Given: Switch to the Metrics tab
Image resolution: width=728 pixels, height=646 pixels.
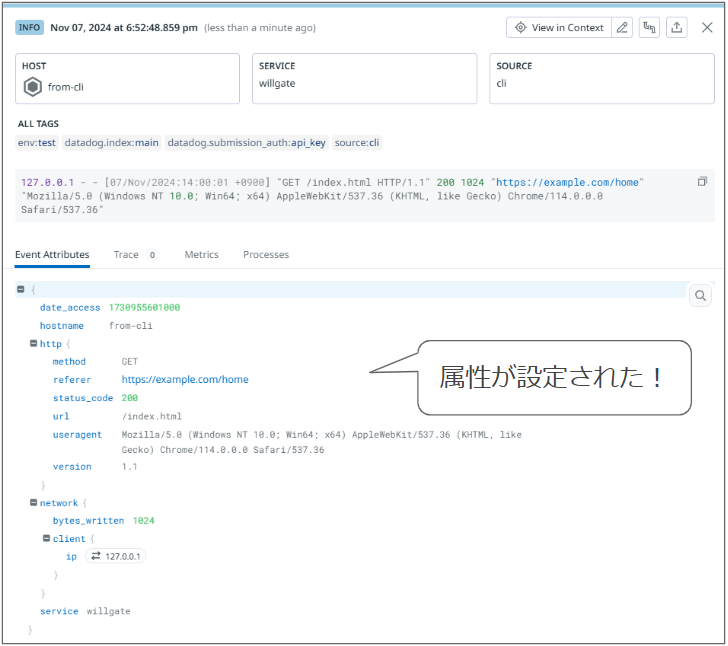Looking at the screenshot, I should (x=202, y=254).
